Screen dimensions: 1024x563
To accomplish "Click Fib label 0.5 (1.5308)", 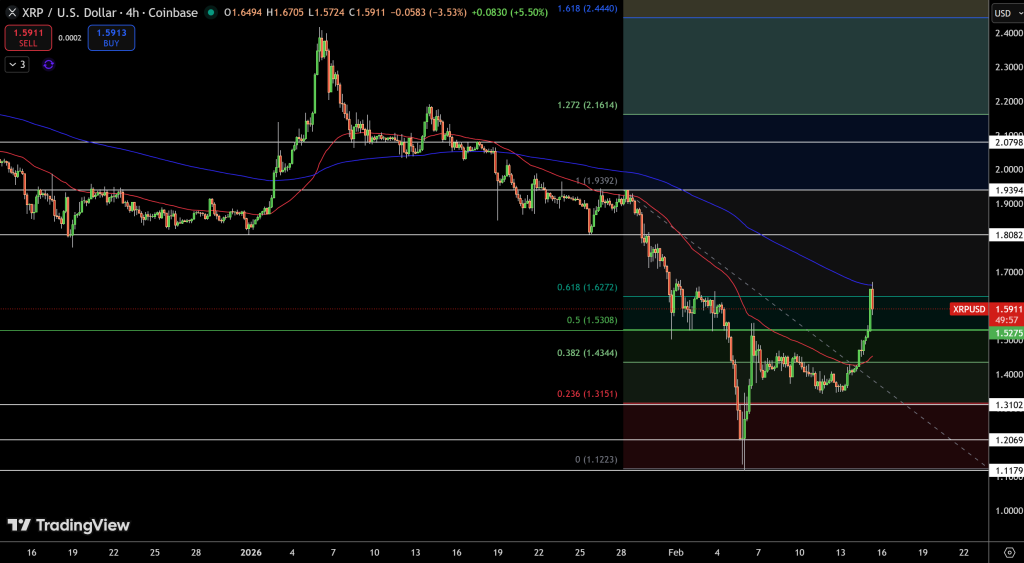I will coord(592,320).
